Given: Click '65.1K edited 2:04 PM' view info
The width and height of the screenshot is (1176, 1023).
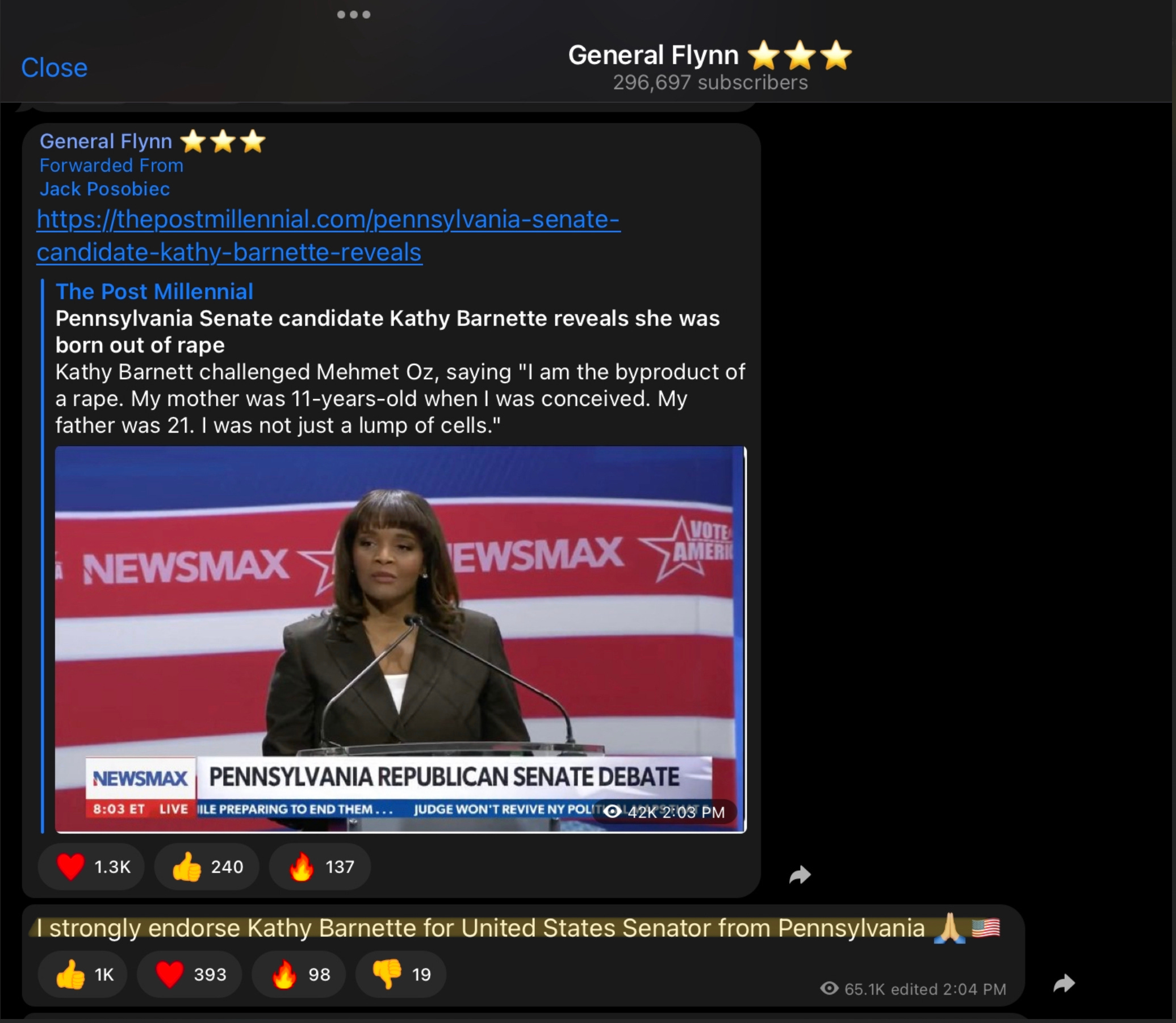Looking at the screenshot, I should [x=914, y=989].
